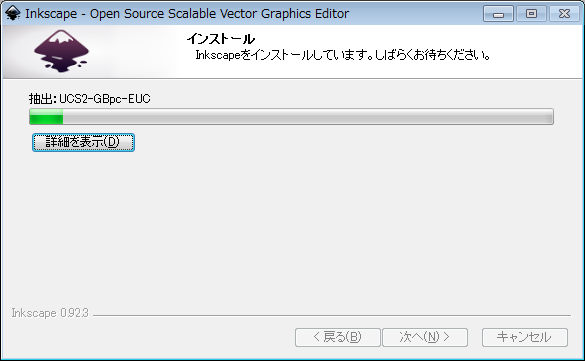
Task: Close the installer with the X button
Action: tap(564, 14)
